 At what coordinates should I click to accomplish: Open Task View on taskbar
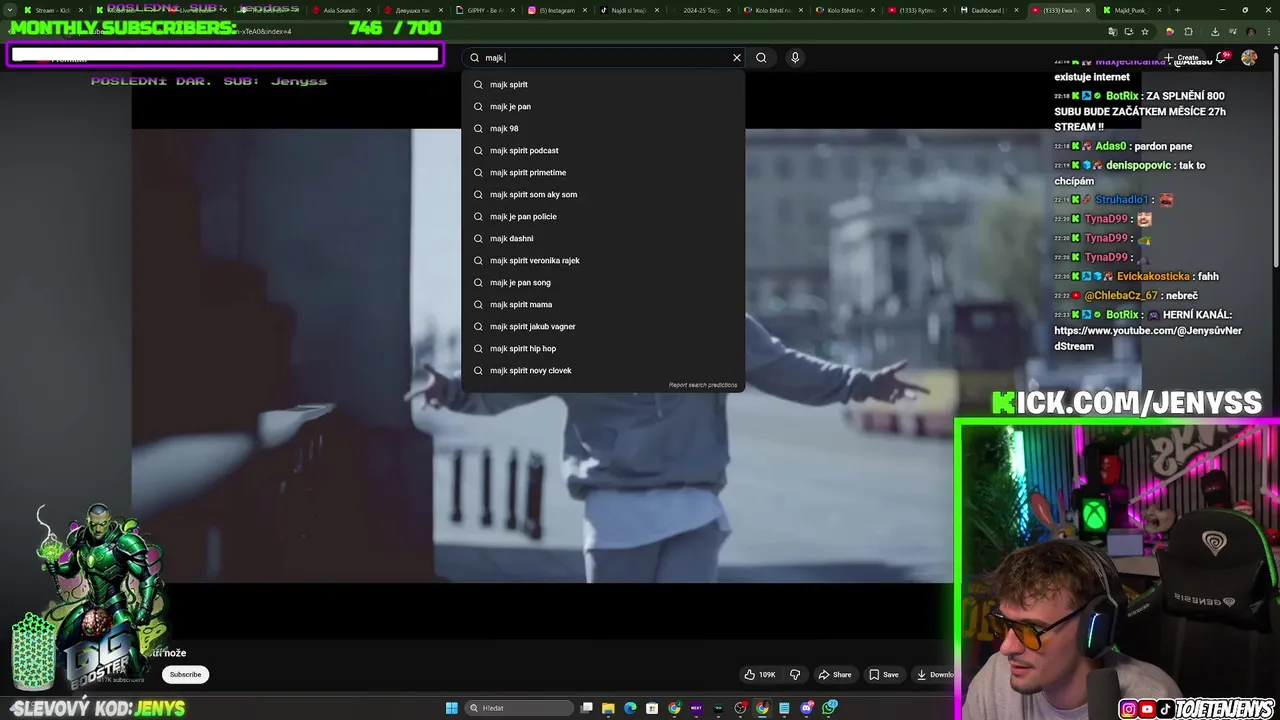point(587,708)
